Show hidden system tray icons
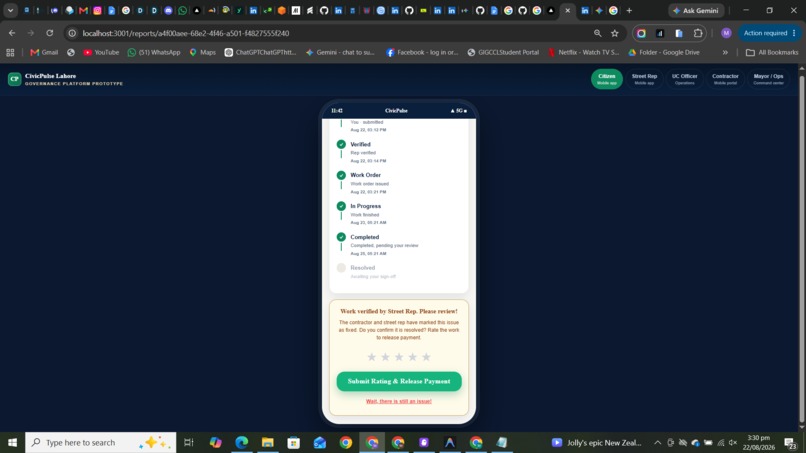 (657, 442)
